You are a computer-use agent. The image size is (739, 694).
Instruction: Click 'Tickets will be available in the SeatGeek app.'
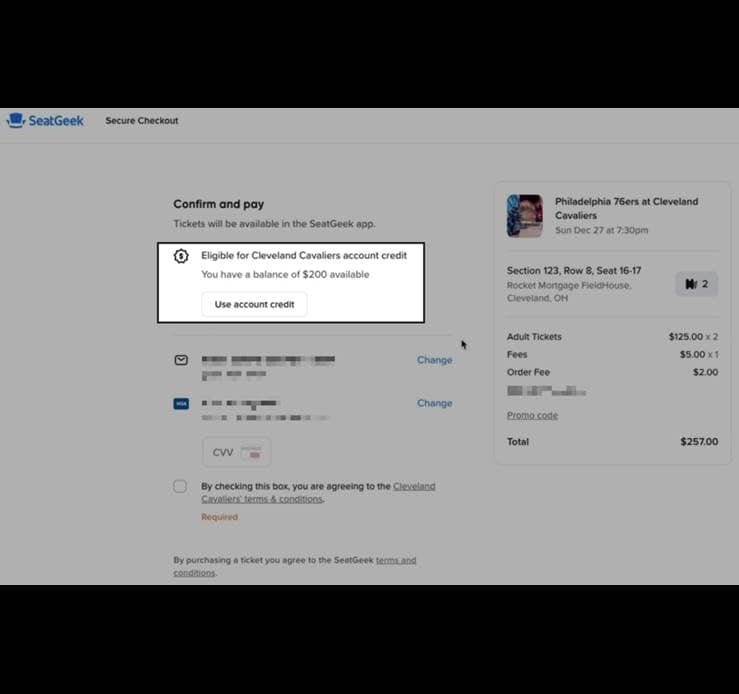(x=274, y=224)
